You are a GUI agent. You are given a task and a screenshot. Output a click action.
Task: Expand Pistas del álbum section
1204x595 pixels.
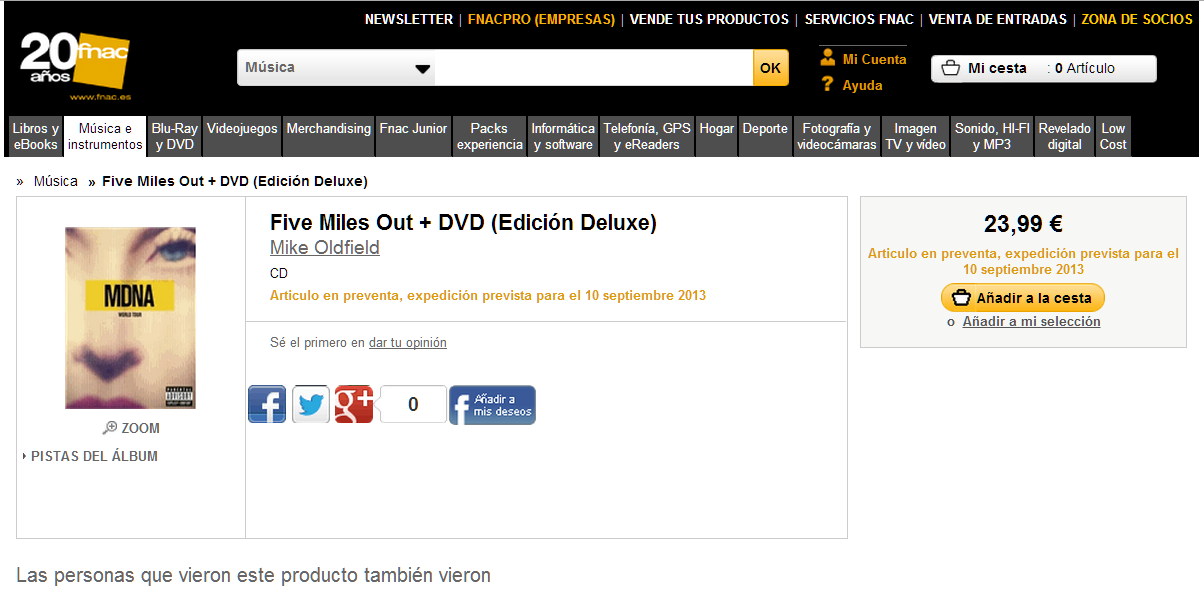point(90,456)
